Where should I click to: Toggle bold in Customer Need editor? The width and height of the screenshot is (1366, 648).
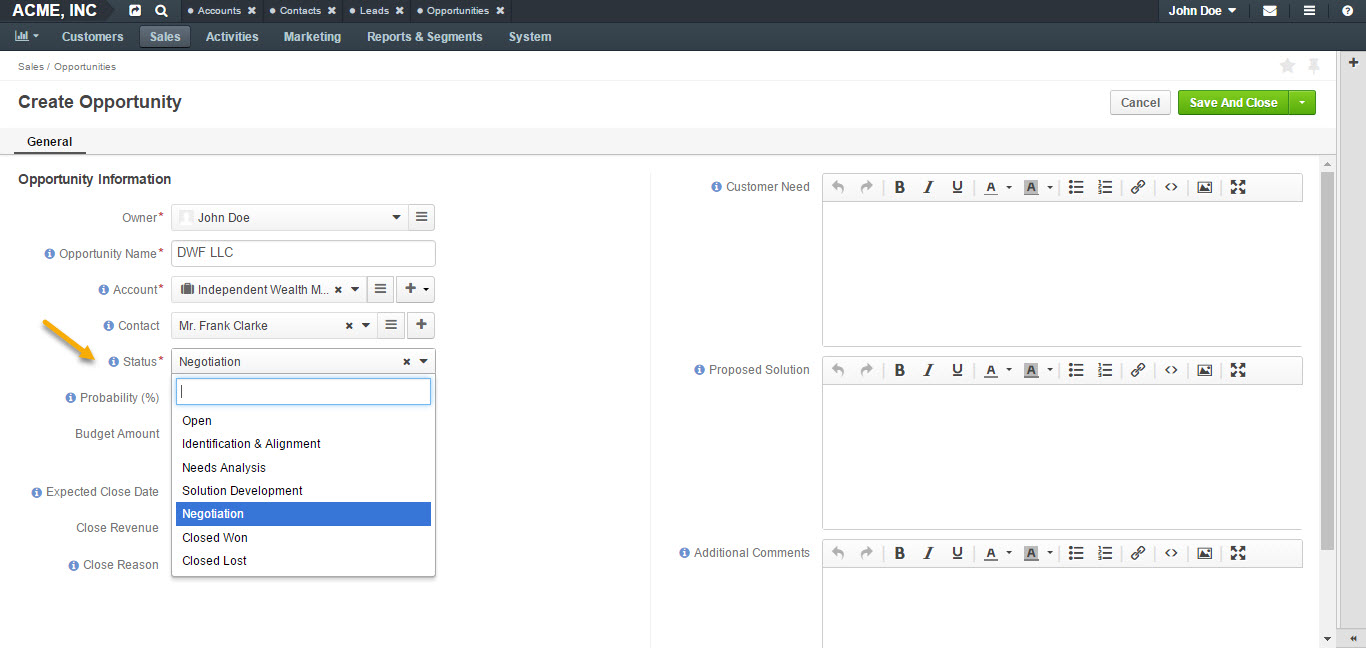(900, 187)
